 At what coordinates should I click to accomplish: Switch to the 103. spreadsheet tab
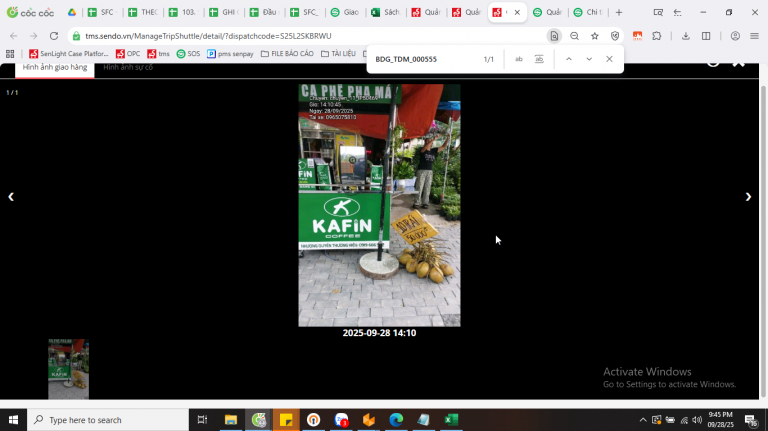(184, 12)
